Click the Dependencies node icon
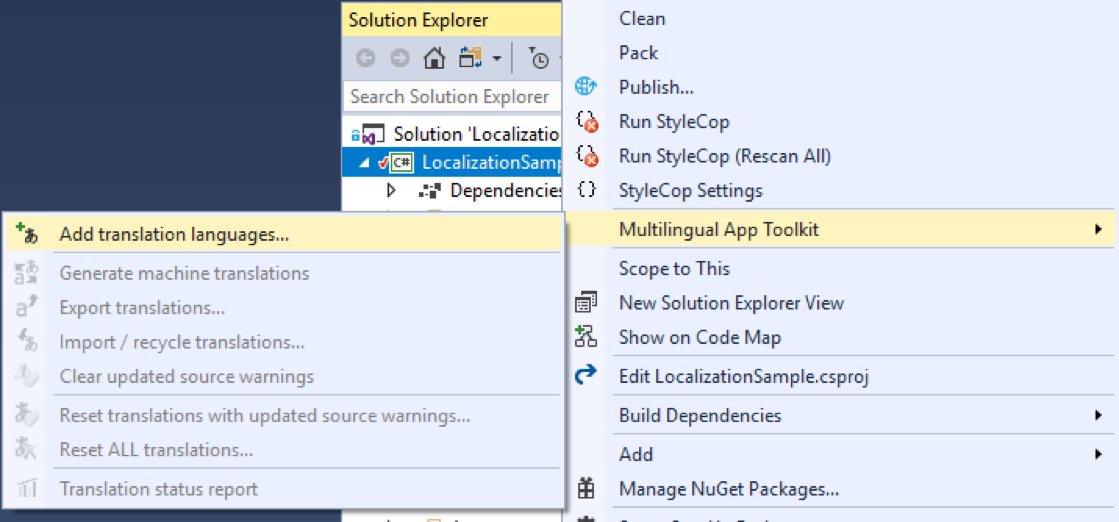The image size is (1119, 522). pos(430,191)
